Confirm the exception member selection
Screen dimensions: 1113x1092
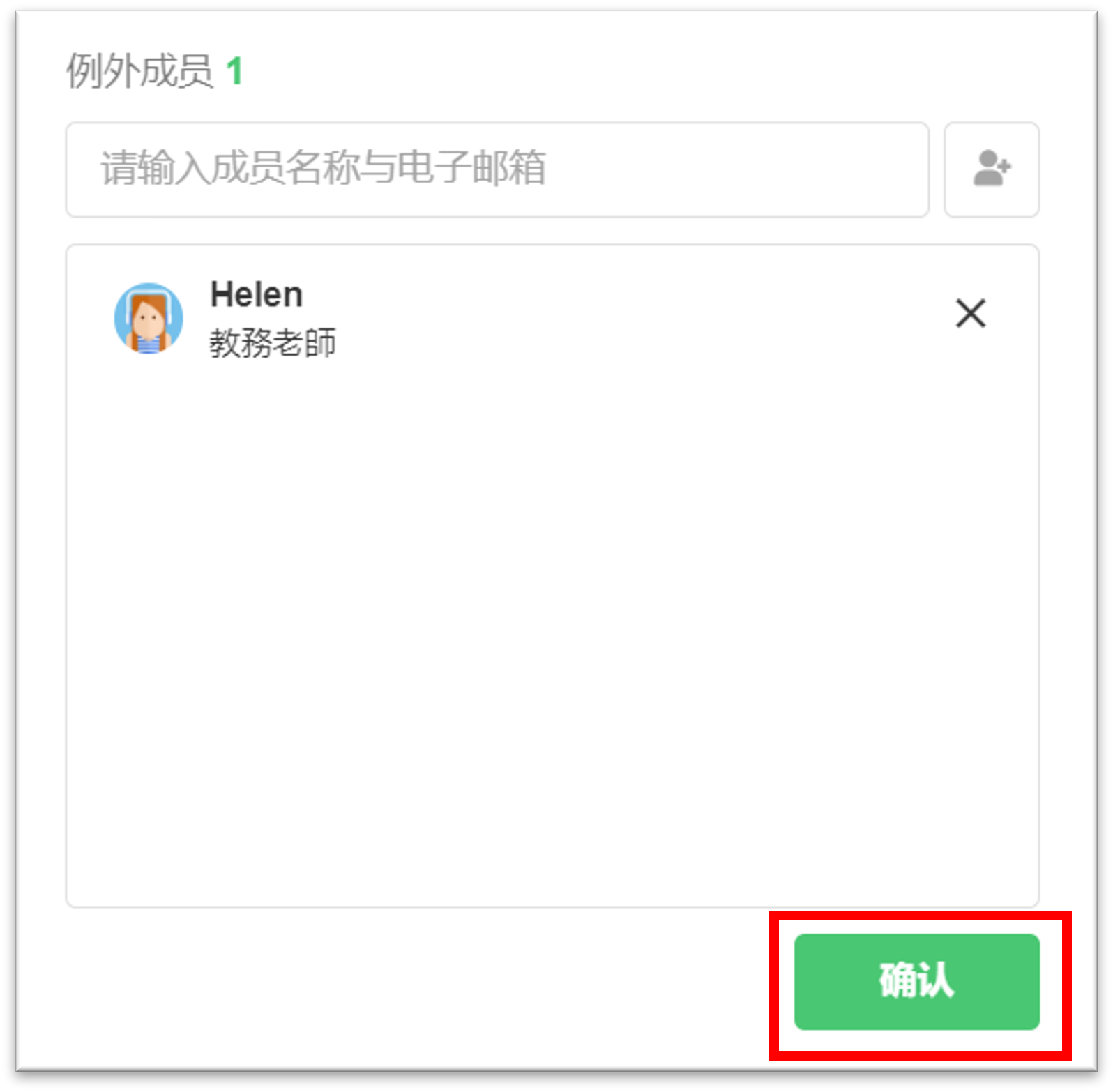[x=916, y=981]
